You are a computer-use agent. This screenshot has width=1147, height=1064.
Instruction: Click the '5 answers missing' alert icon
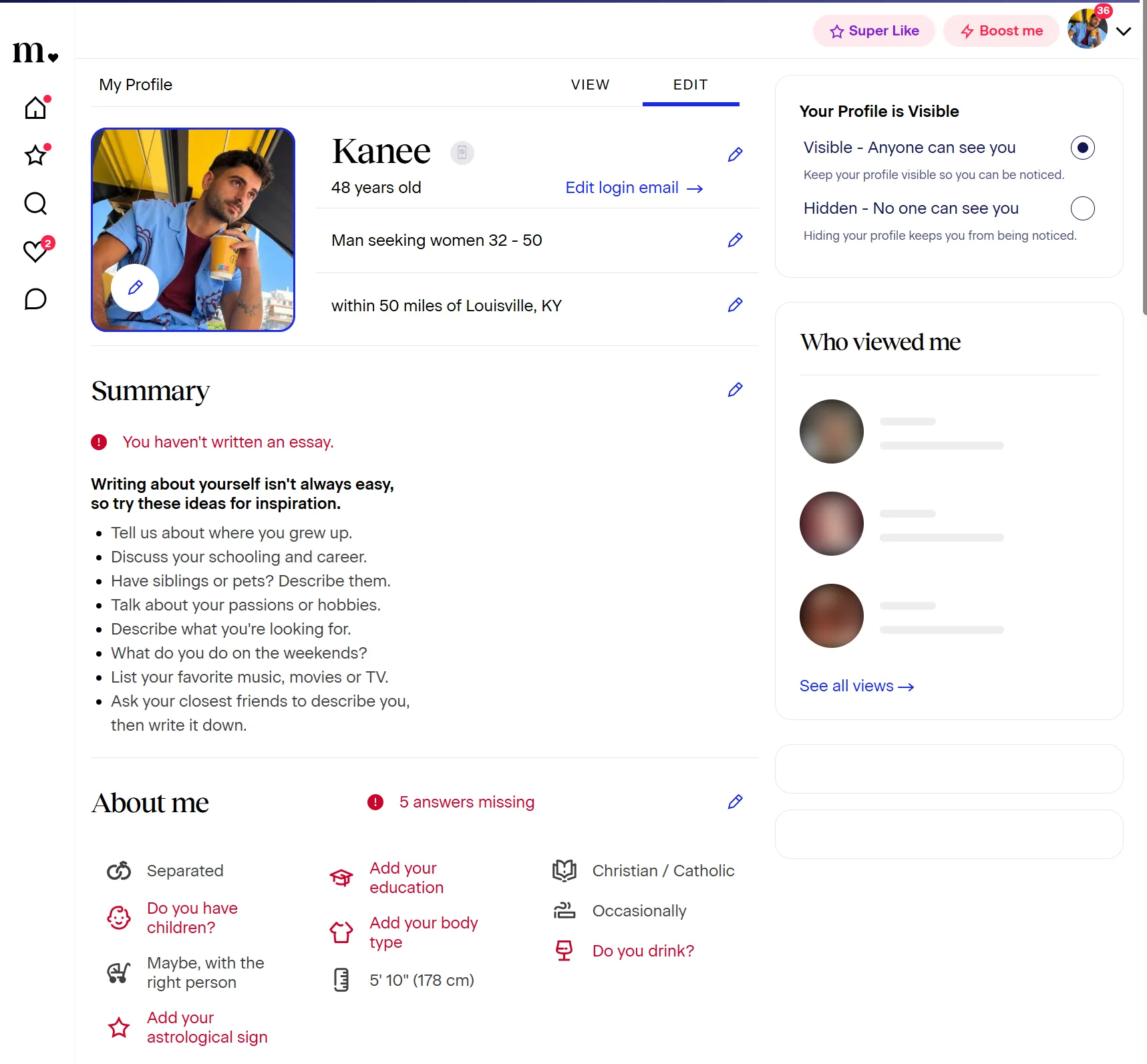tap(375, 802)
